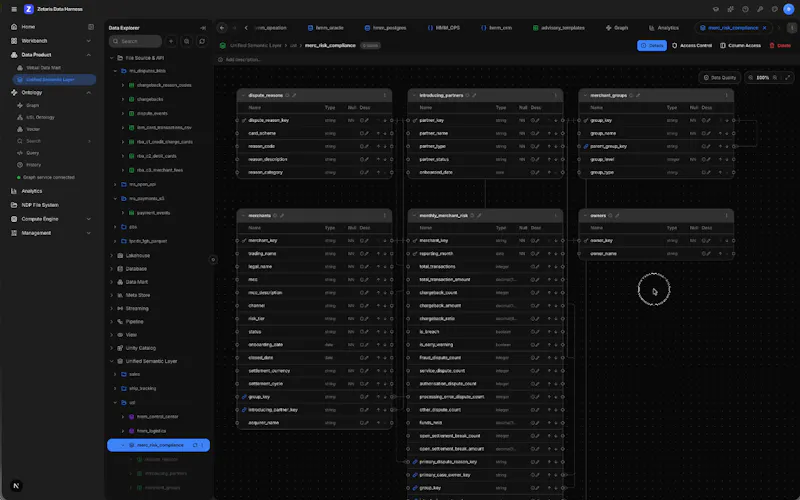The height and width of the screenshot is (500, 800).
Task: Edit the merchants table name pencil icon
Action: [282, 216]
